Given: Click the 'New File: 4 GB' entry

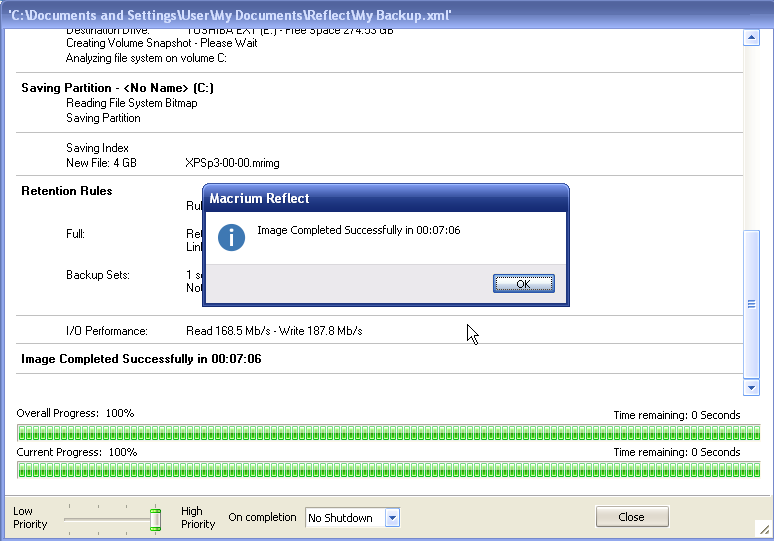Looking at the screenshot, I should coord(101,163).
